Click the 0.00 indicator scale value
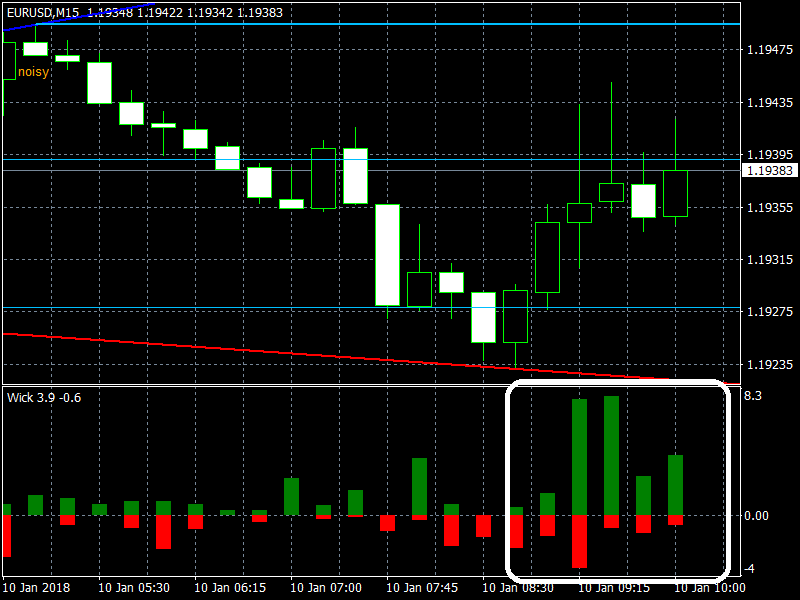This screenshot has height=600, width=800. point(756,516)
